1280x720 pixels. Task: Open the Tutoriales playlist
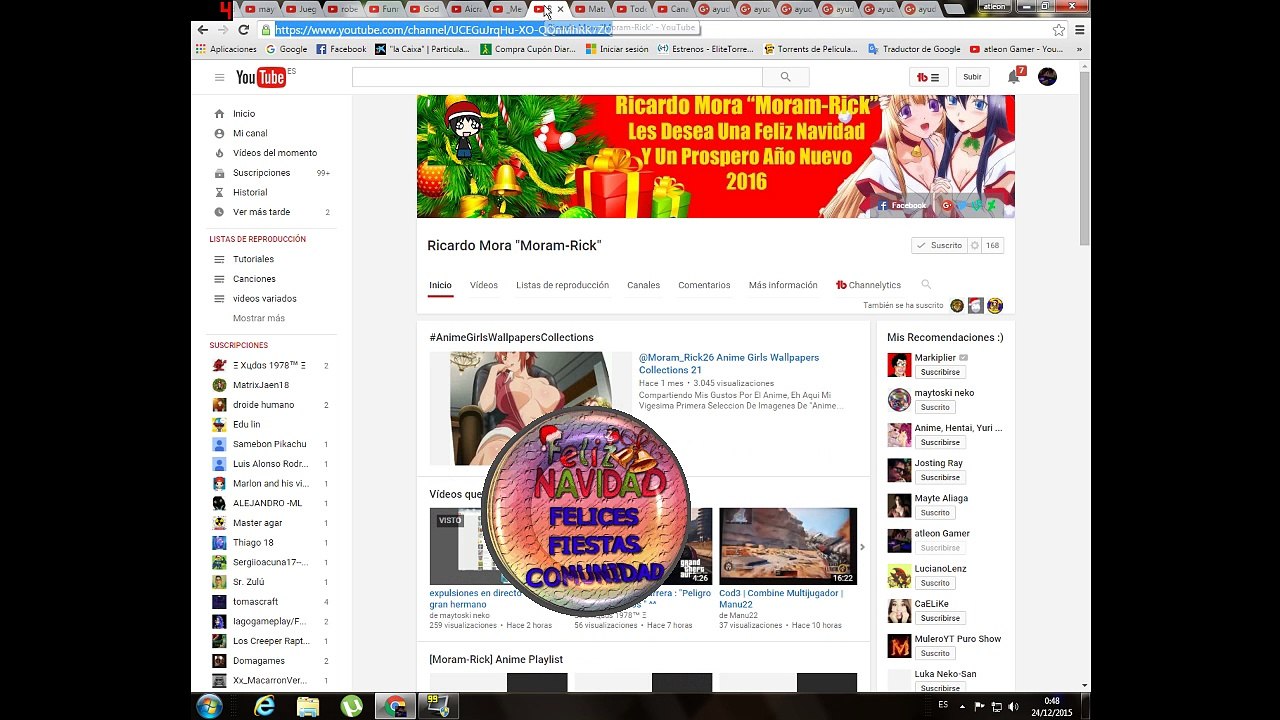(x=253, y=259)
